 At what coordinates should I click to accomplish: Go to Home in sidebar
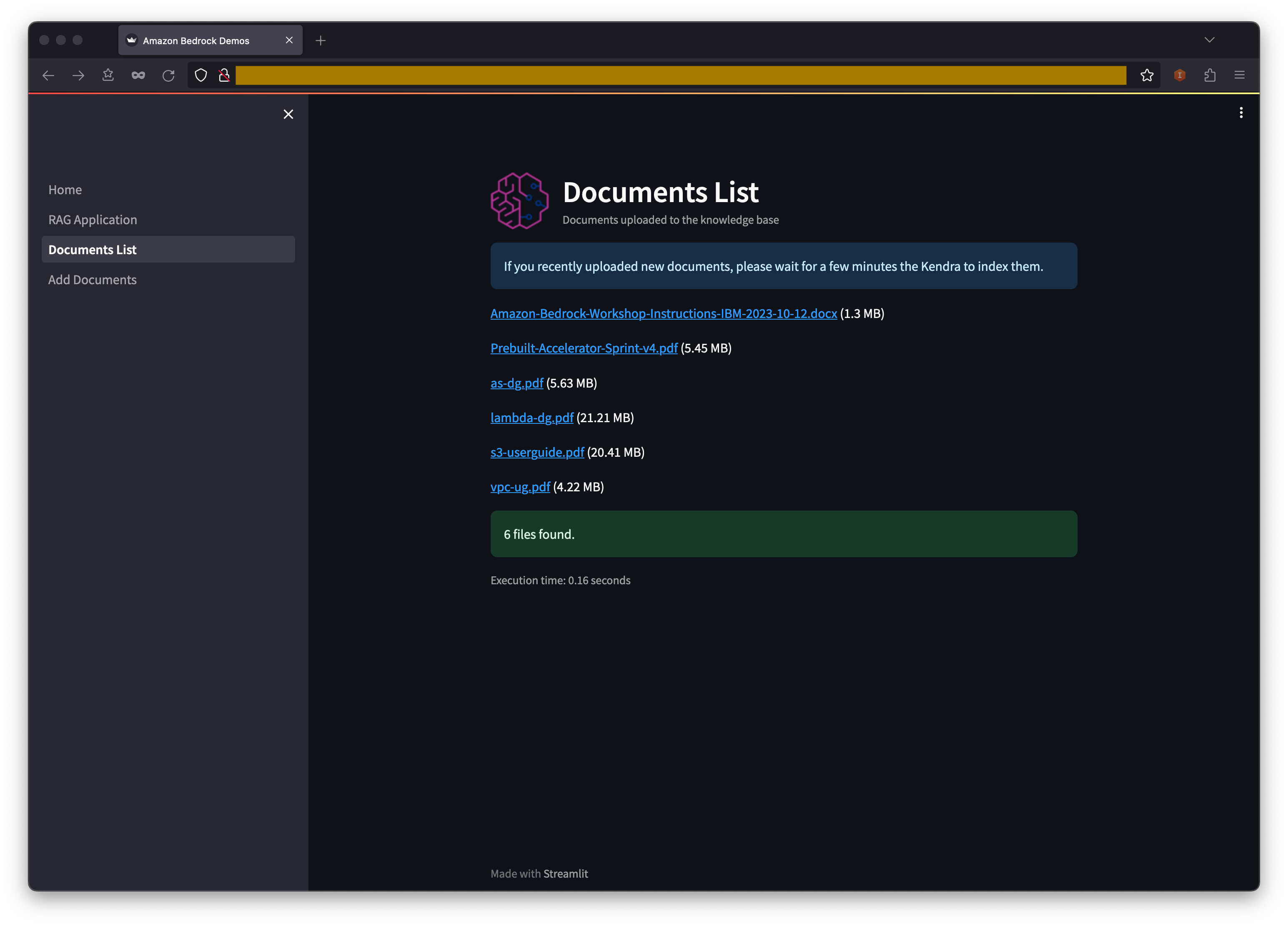click(65, 190)
